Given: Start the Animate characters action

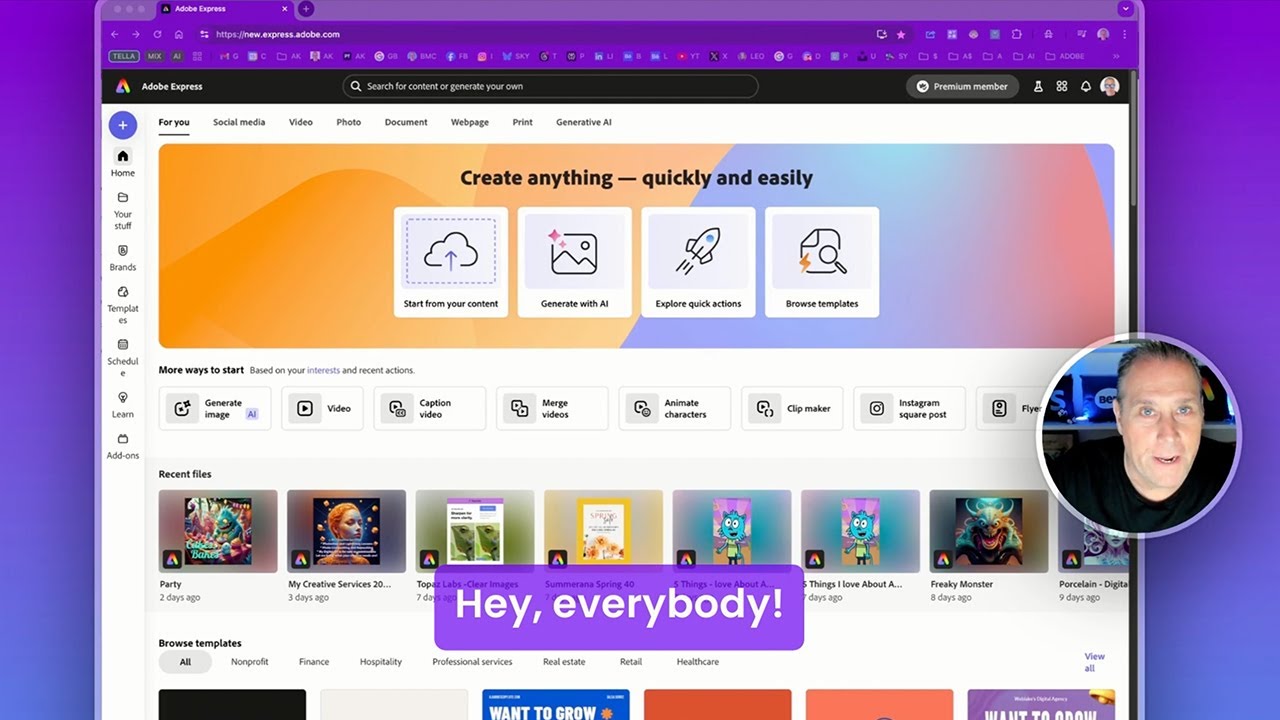Looking at the screenshot, I should [675, 408].
